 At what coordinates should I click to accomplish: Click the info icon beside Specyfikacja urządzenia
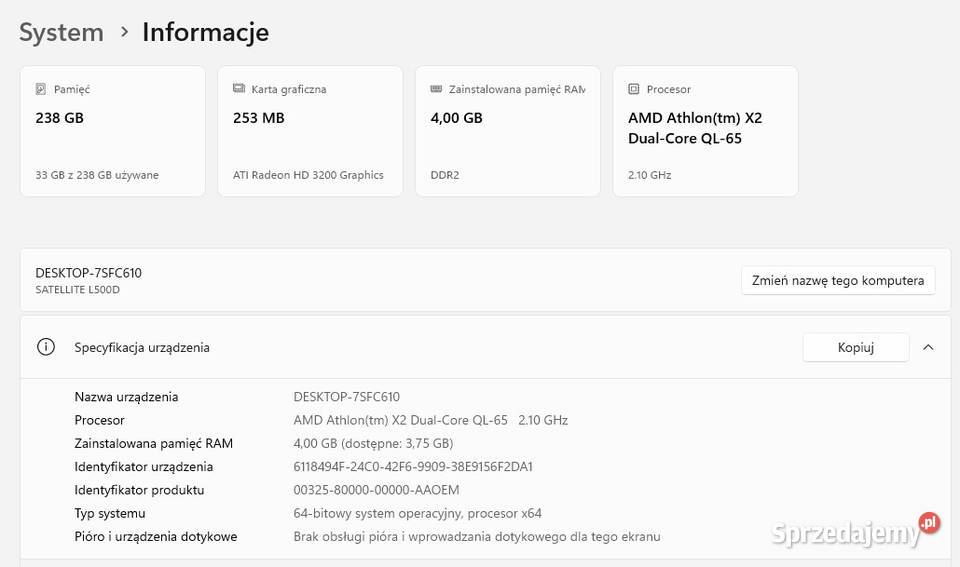[x=46, y=347]
